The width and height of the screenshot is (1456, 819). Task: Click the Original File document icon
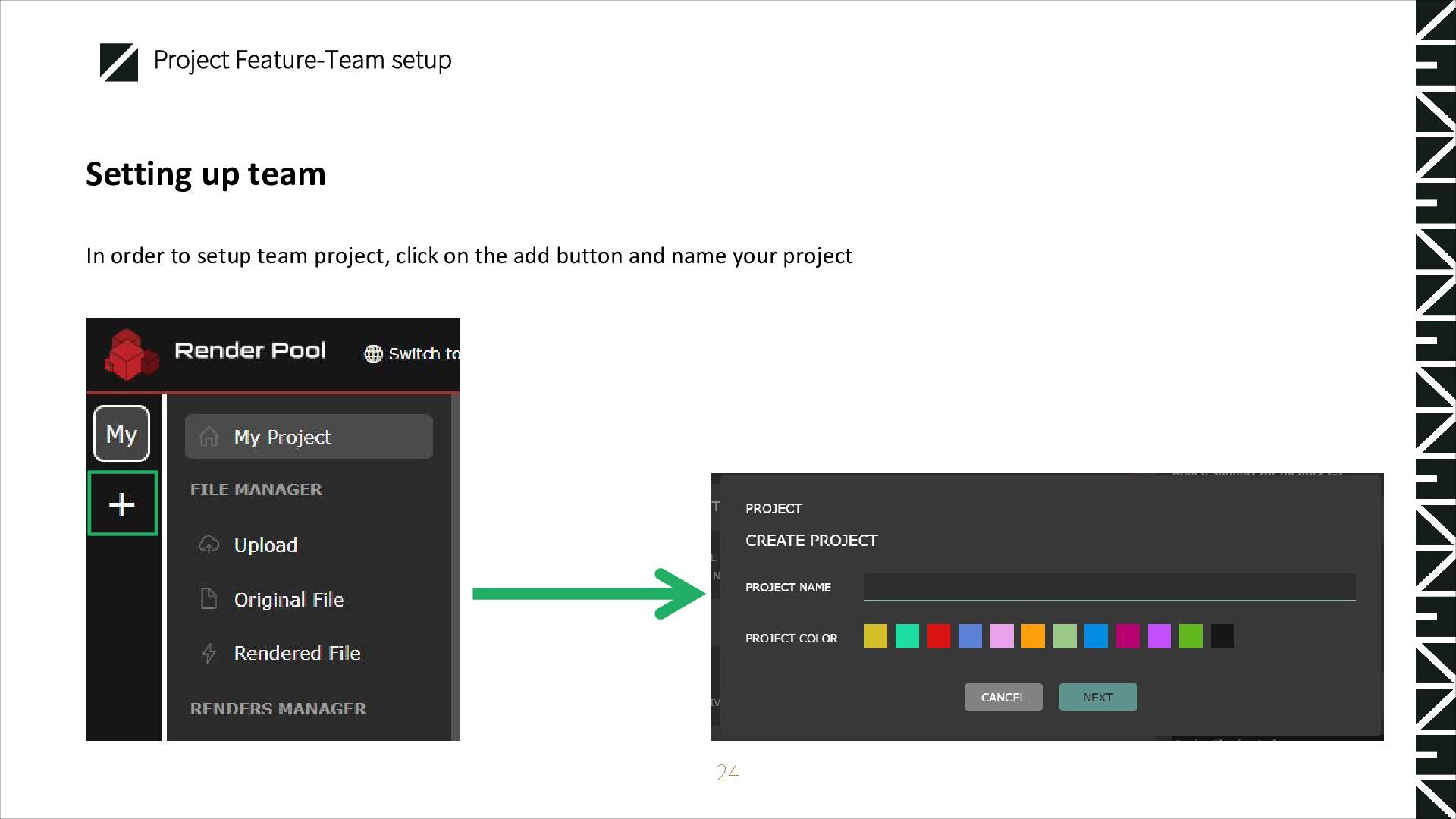[x=209, y=599]
